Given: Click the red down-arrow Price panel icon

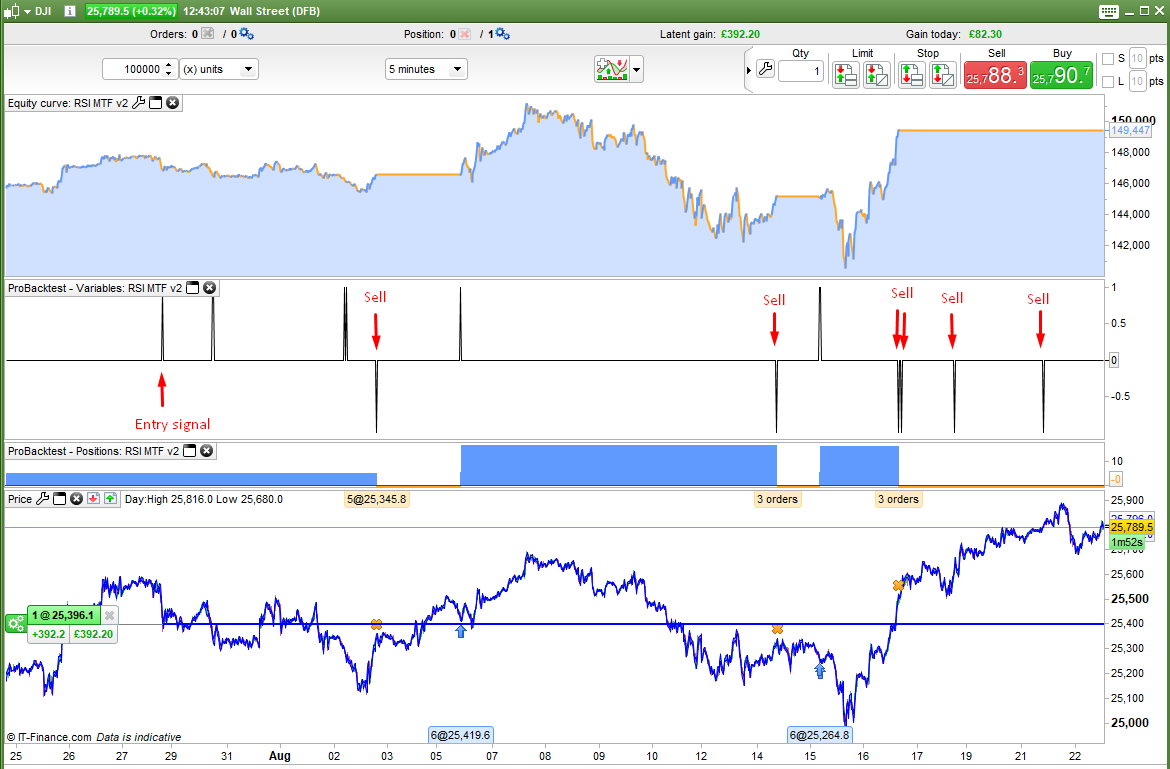Looking at the screenshot, I should (x=93, y=499).
